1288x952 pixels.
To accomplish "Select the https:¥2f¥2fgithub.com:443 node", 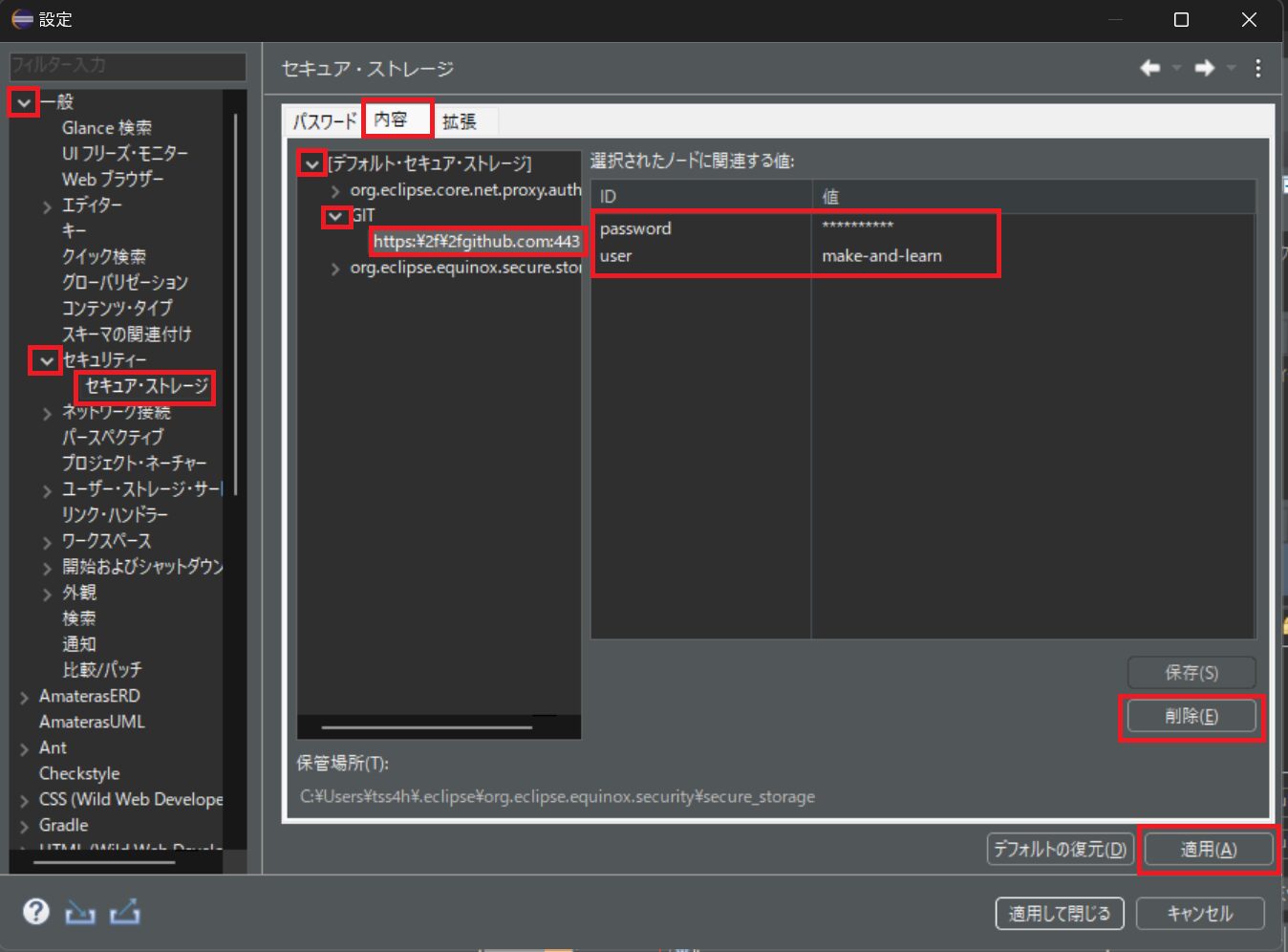I will pos(477,241).
